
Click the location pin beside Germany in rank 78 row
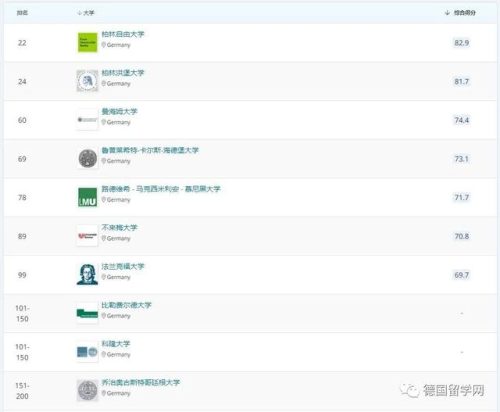(x=104, y=199)
